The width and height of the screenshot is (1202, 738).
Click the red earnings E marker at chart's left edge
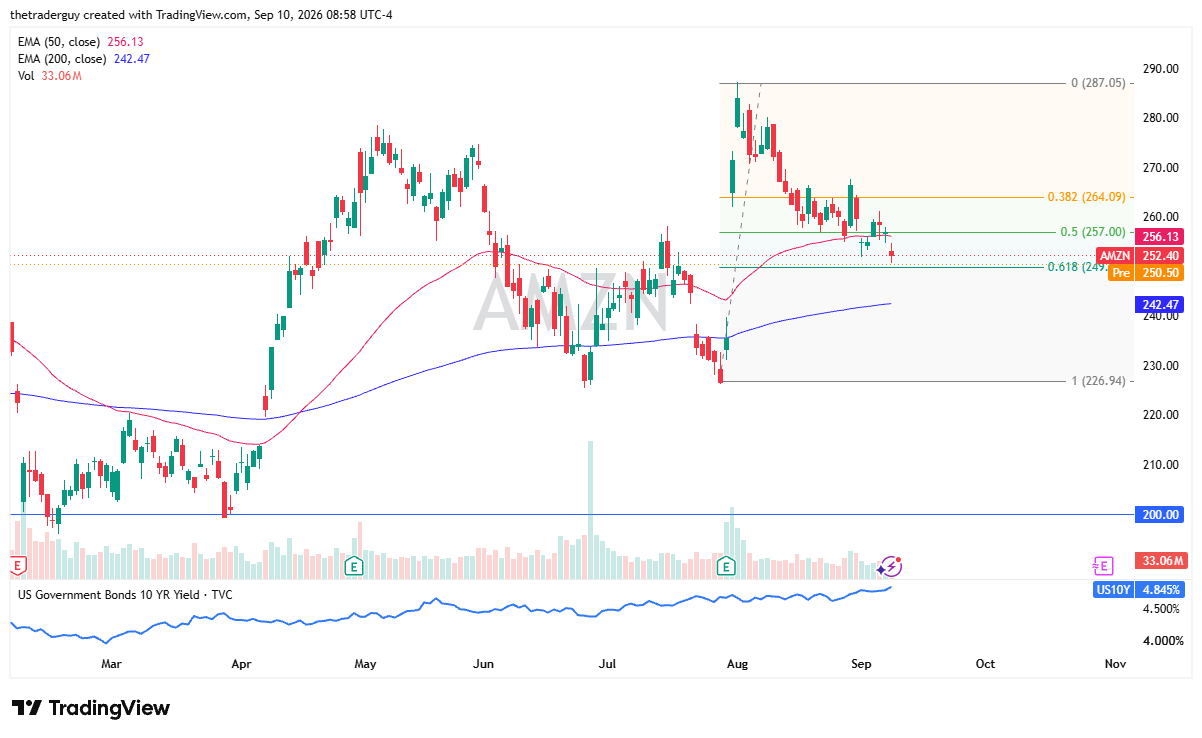16,567
